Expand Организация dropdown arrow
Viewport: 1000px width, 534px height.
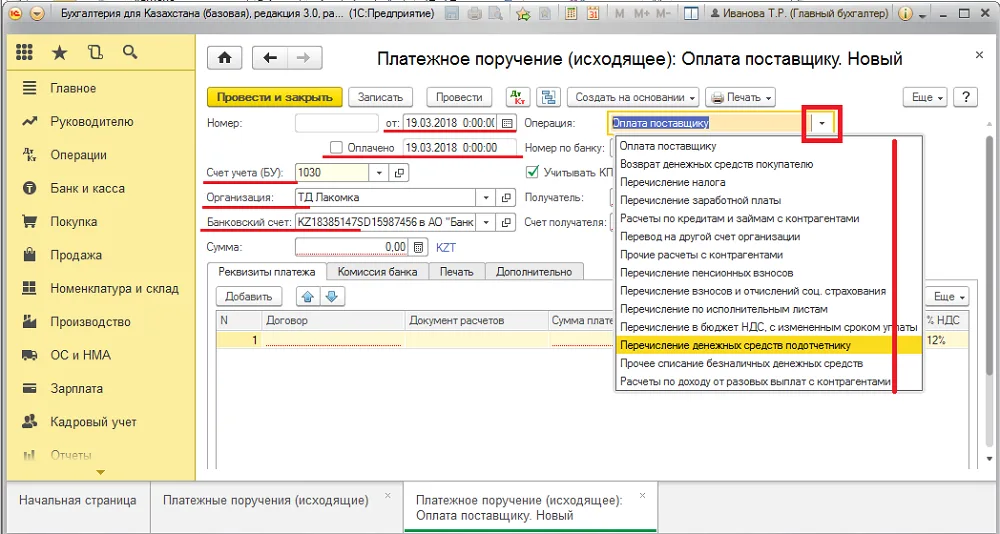486,197
